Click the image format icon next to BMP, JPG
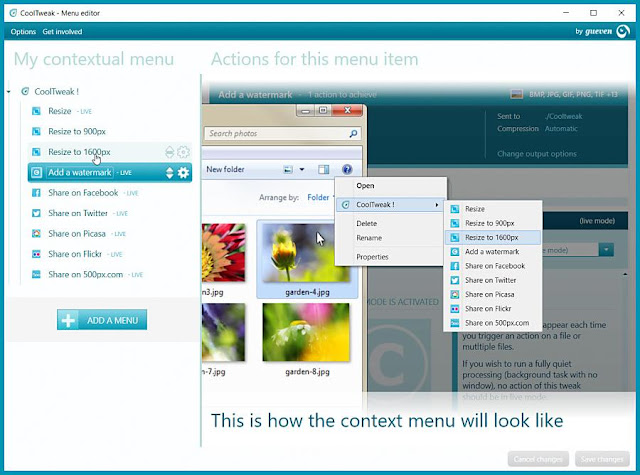The image size is (640, 475). click(517, 94)
